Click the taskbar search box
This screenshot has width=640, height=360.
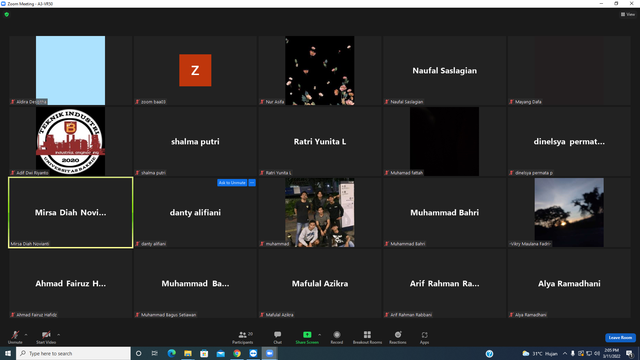pyautogui.click(x=73, y=353)
